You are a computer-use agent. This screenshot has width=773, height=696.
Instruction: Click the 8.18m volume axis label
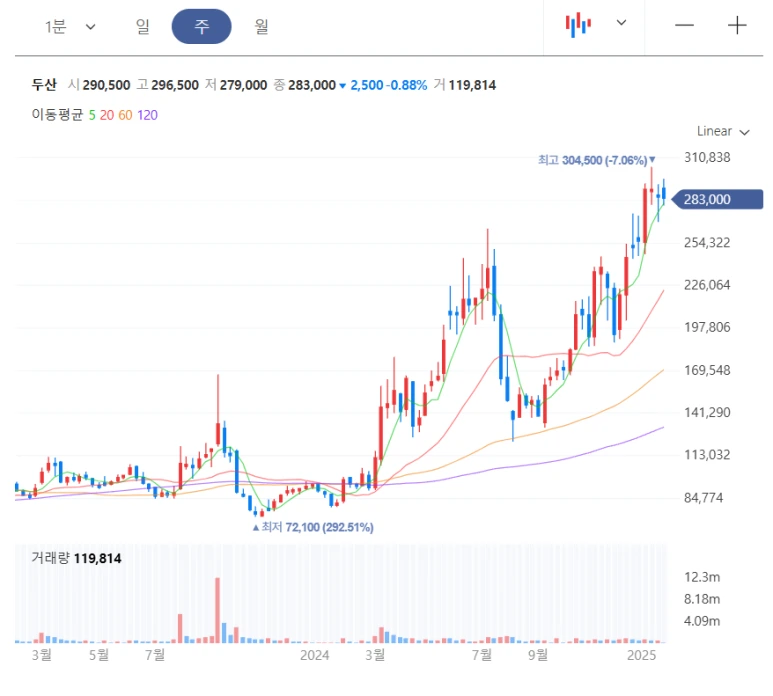pos(702,599)
